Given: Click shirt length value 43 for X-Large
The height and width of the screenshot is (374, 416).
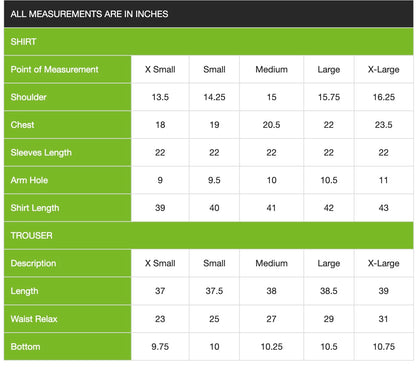Looking at the screenshot, I should coord(383,208).
